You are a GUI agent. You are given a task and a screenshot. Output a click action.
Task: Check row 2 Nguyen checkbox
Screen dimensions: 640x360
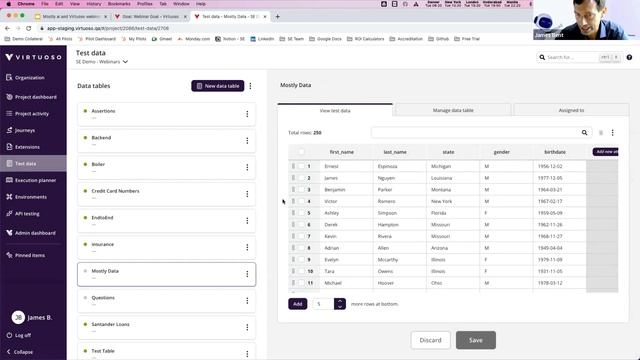tap(301, 178)
